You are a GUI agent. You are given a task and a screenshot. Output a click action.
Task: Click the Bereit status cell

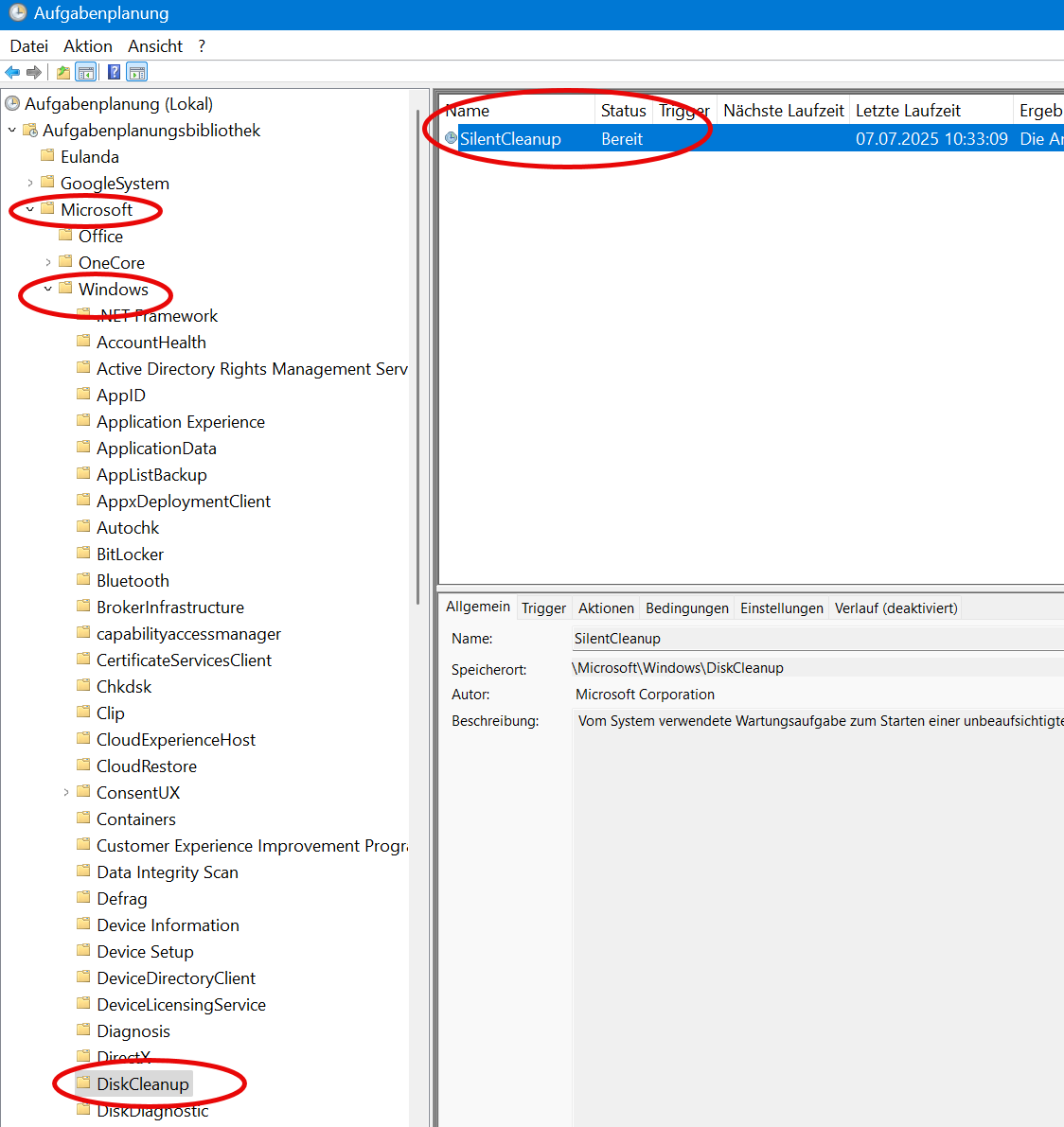pos(622,139)
